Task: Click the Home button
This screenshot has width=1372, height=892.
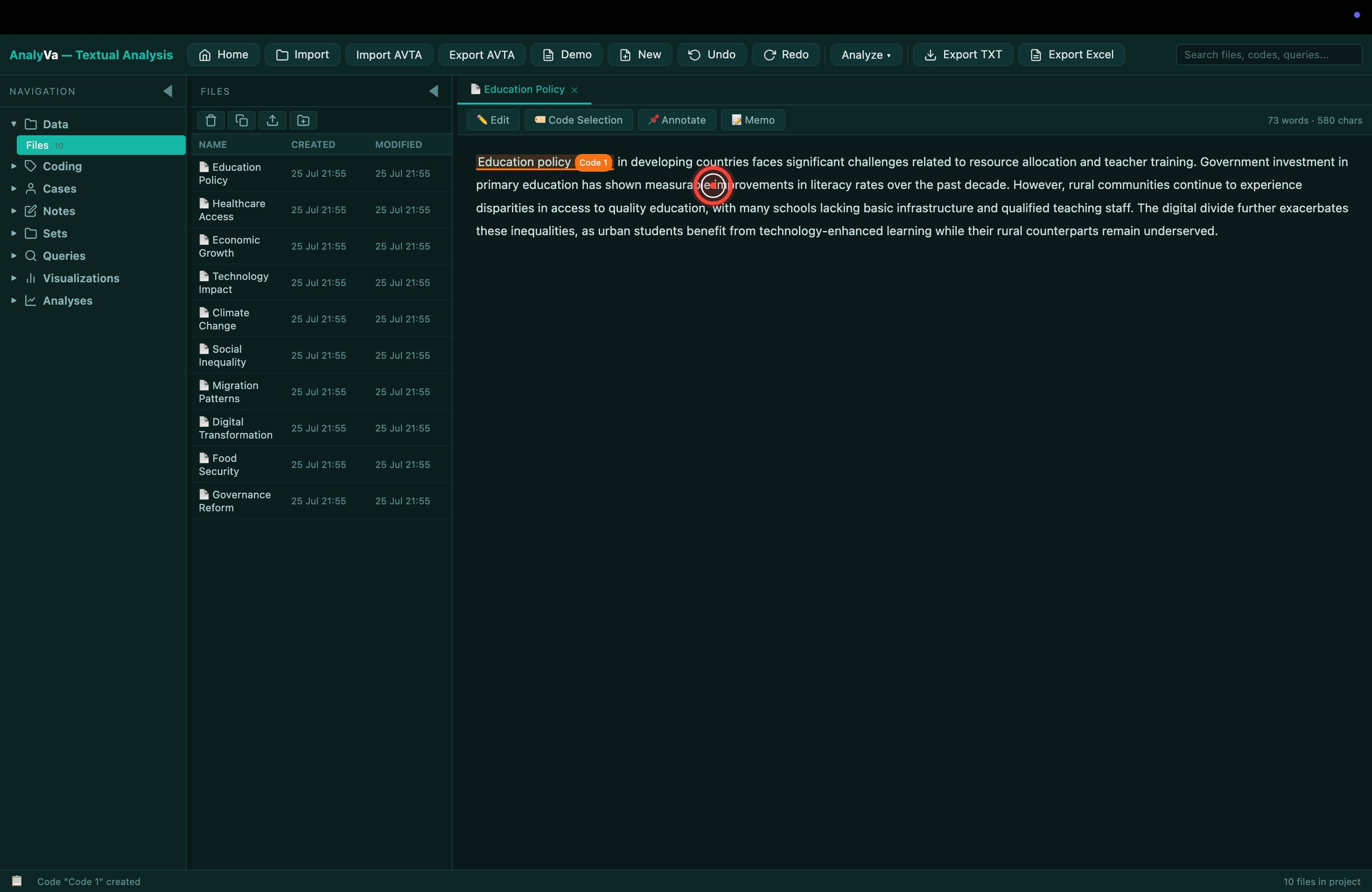Action: pos(224,55)
